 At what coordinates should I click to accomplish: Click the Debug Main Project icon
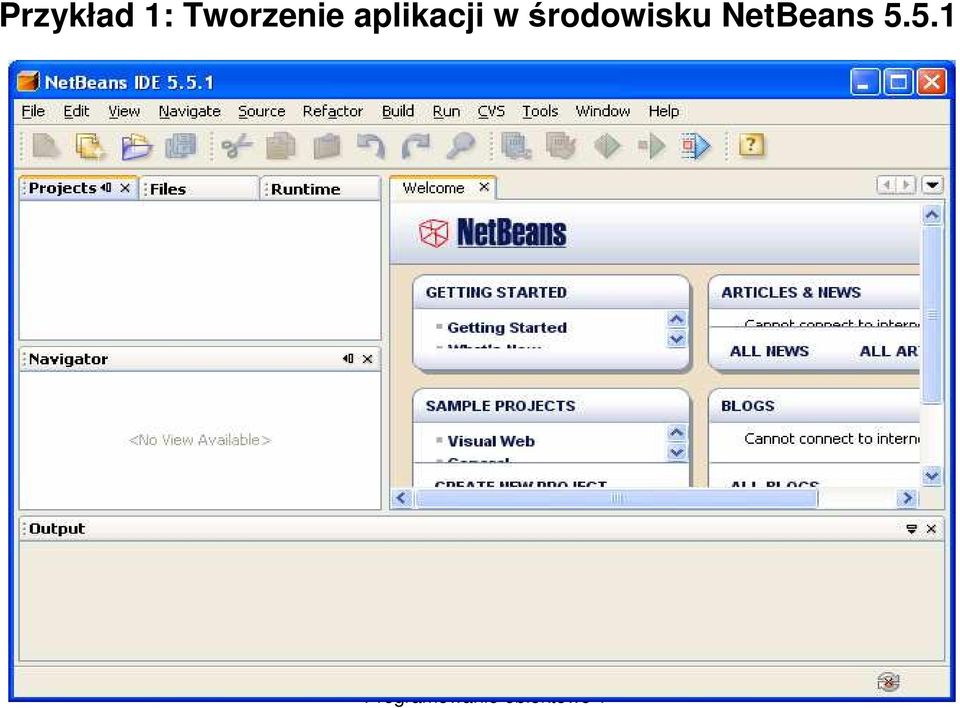tap(651, 147)
